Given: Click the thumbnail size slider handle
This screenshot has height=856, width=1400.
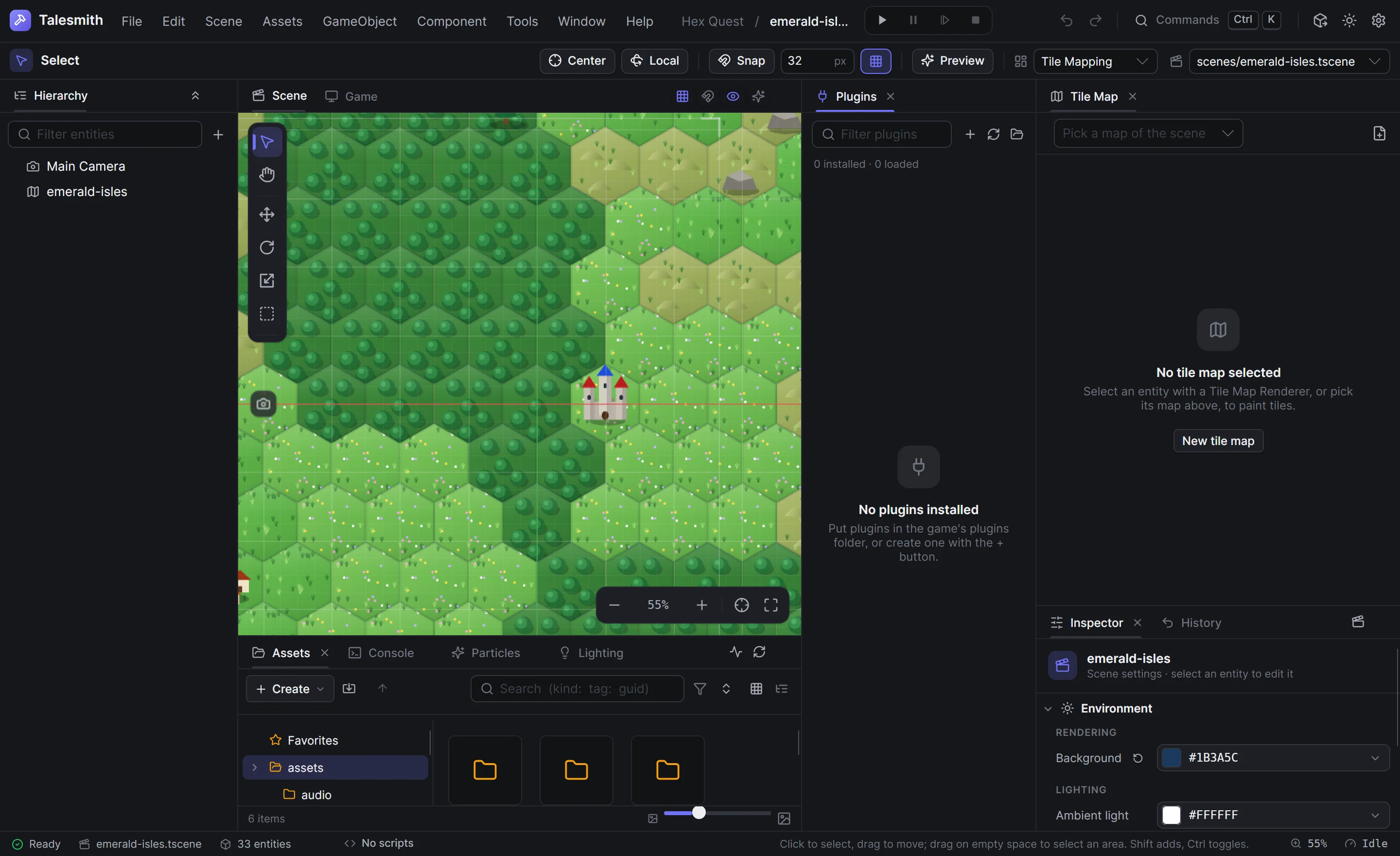Looking at the screenshot, I should [699, 813].
